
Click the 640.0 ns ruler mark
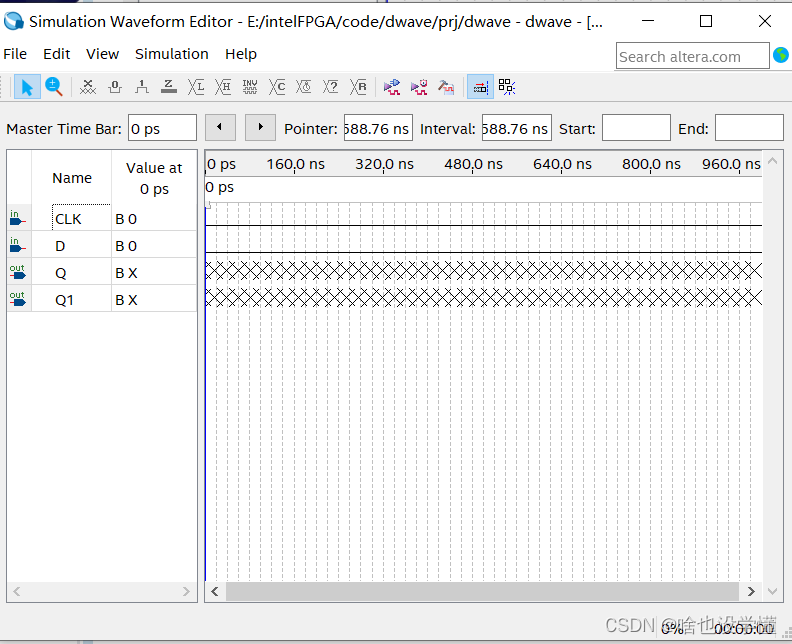pyautogui.click(x=562, y=164)
